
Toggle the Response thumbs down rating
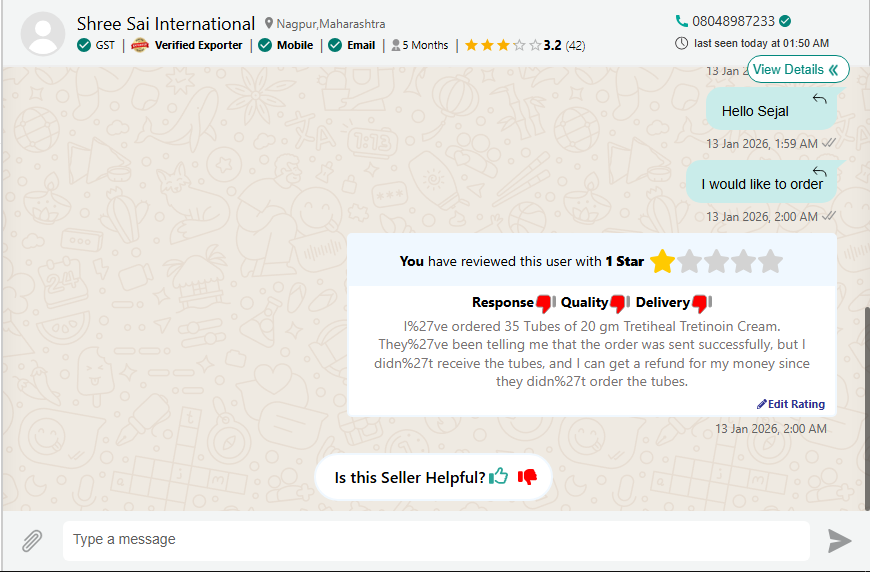[545, 303]
